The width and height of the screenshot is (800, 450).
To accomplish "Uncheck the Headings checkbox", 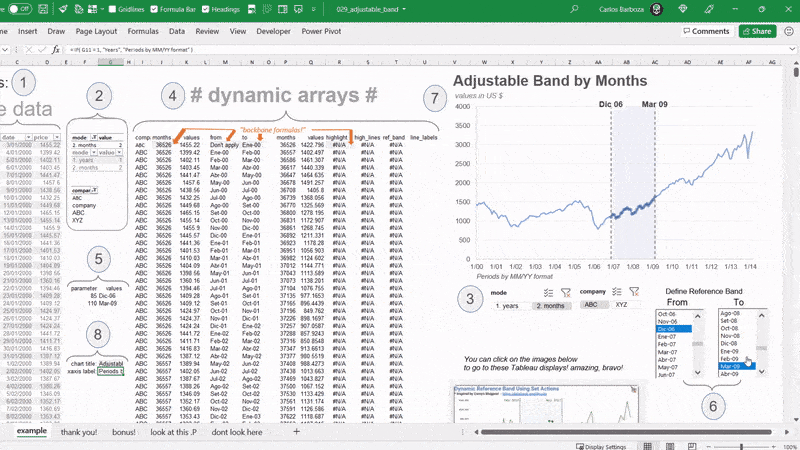I will (206, 9).
